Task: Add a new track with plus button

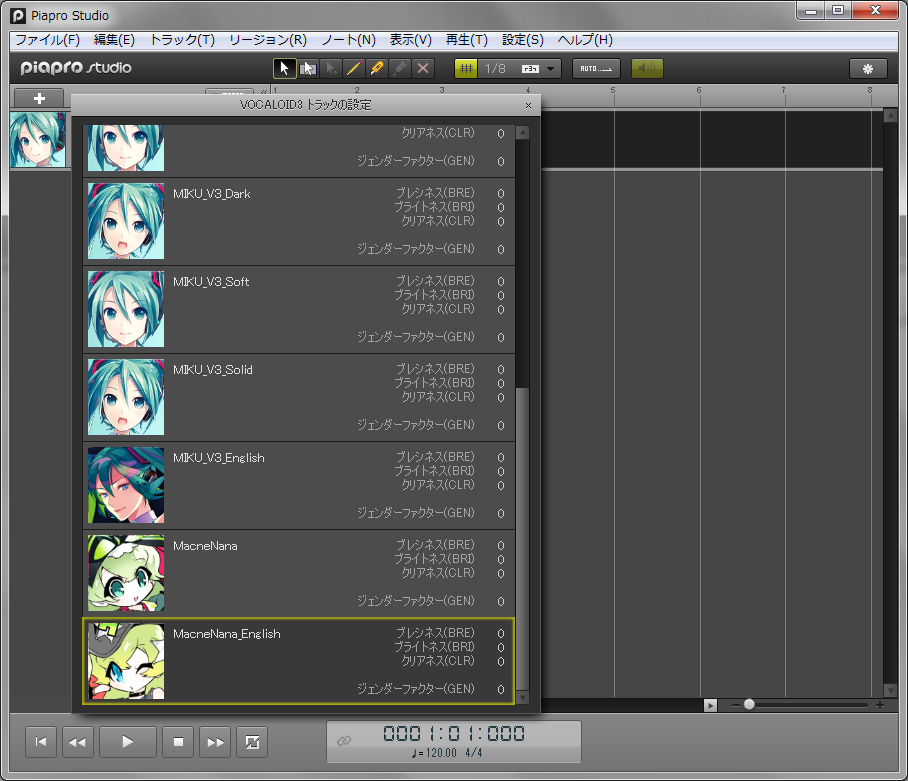Action: coord(39,98)
